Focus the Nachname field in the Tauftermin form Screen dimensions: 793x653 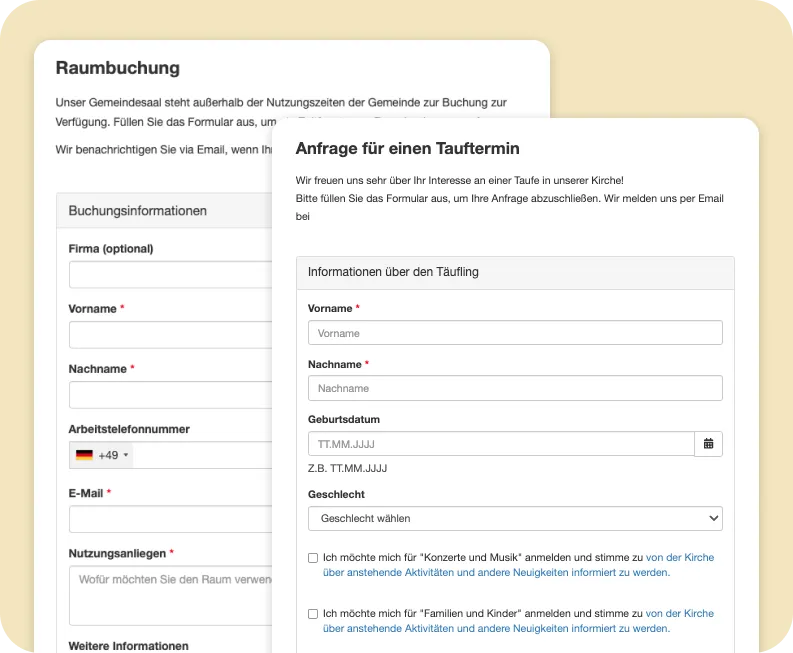click(515, 388)
